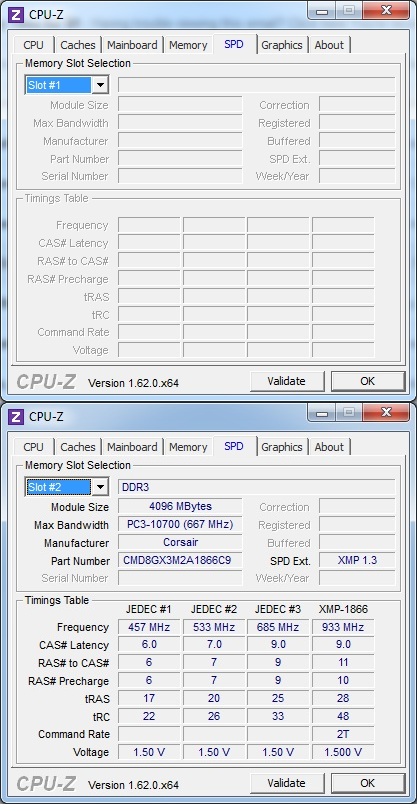The height and width of the screenshot is (811, 417).
Task: Open Graphics tab in bottom CPU-Z window
Action: 281,447
